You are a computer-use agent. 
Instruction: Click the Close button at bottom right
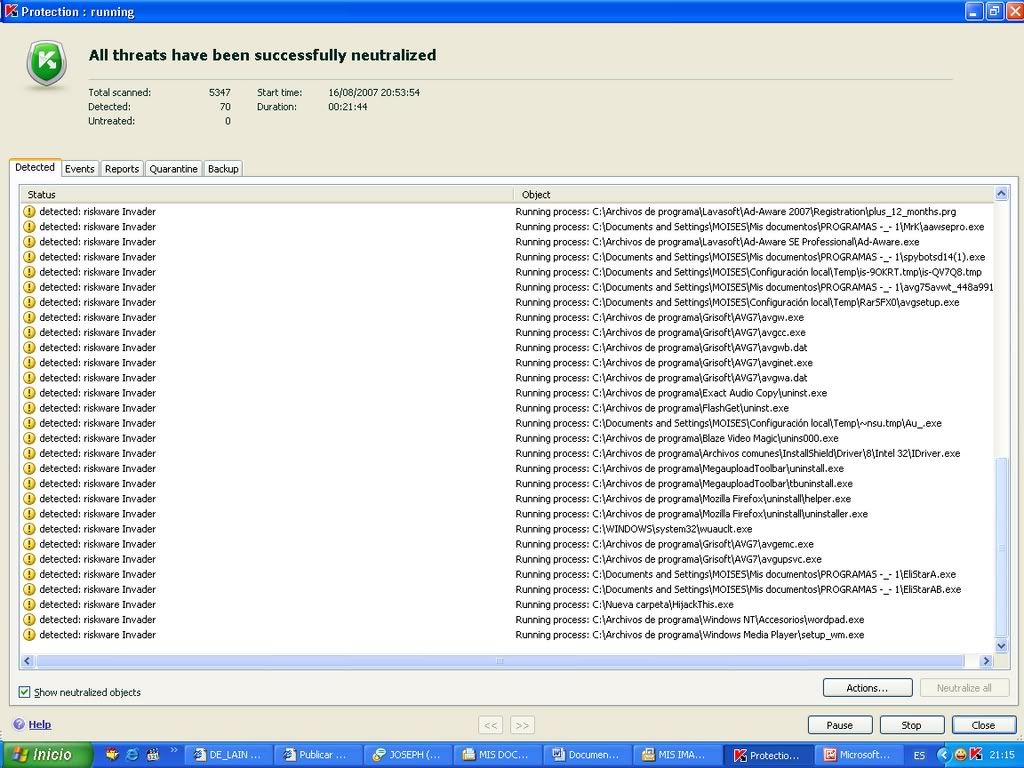(984, 725)
